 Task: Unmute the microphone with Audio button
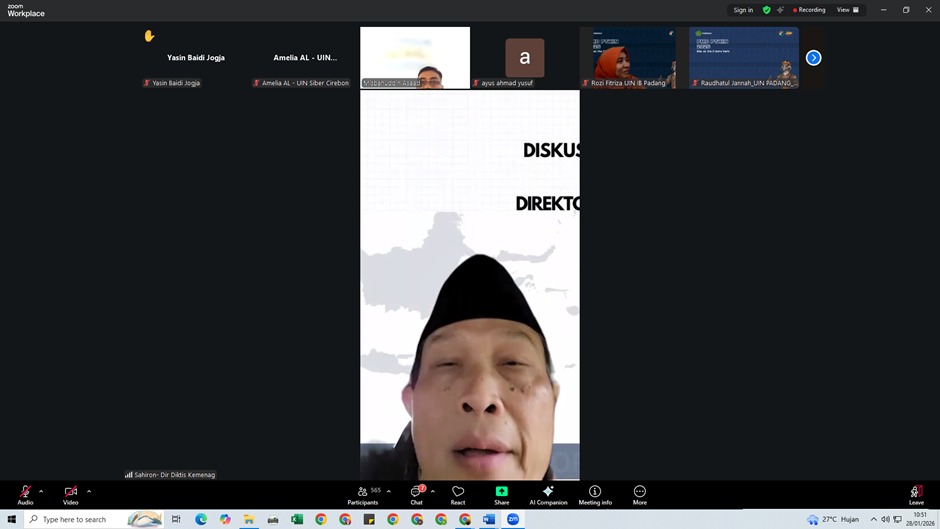tap(25, 495)
